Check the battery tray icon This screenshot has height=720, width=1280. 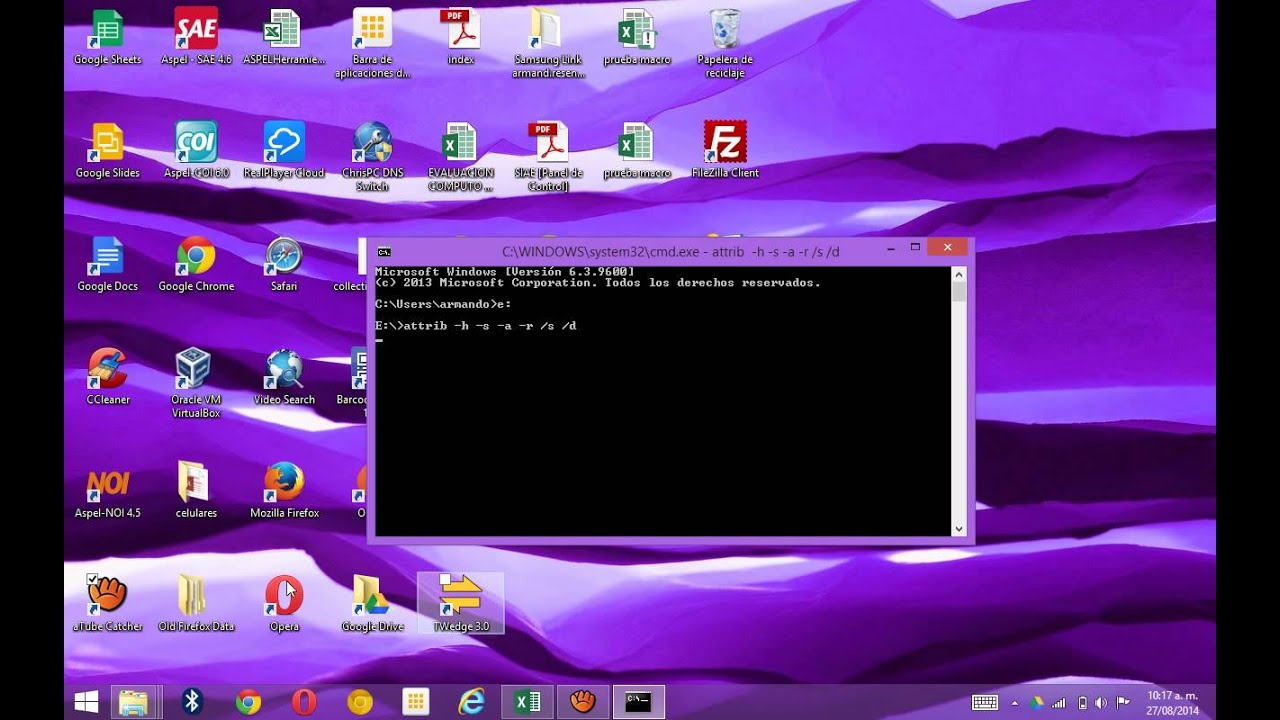coord(1082,703)
